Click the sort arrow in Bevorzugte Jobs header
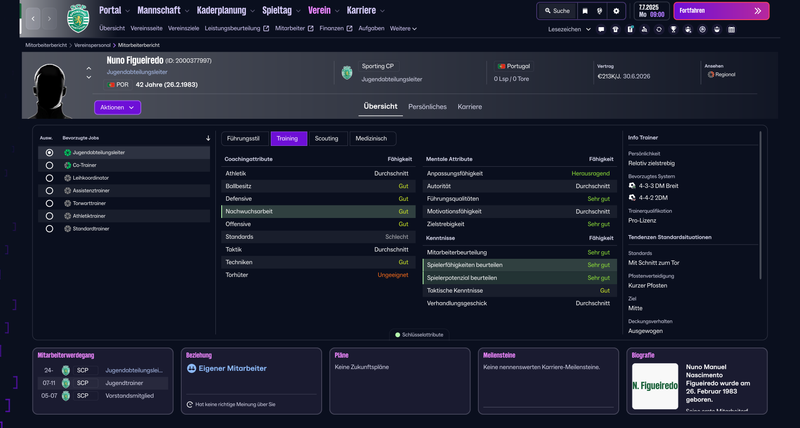The image size is (800, 428). point(208,138)
